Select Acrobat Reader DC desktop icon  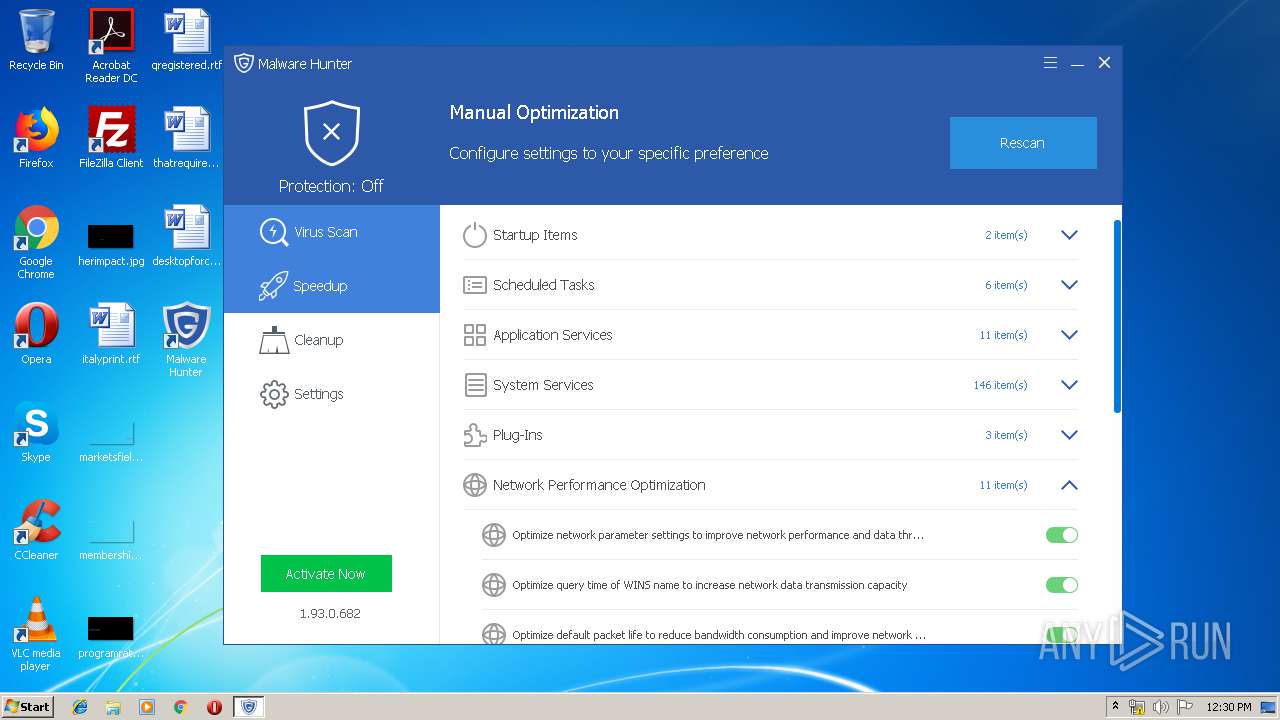pos(111,47)
